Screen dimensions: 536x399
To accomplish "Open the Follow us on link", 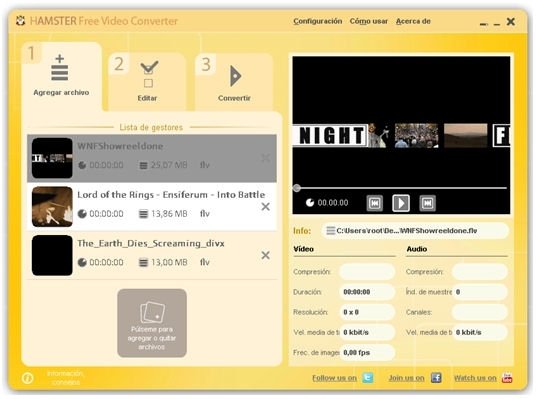I will click(334, 378).
